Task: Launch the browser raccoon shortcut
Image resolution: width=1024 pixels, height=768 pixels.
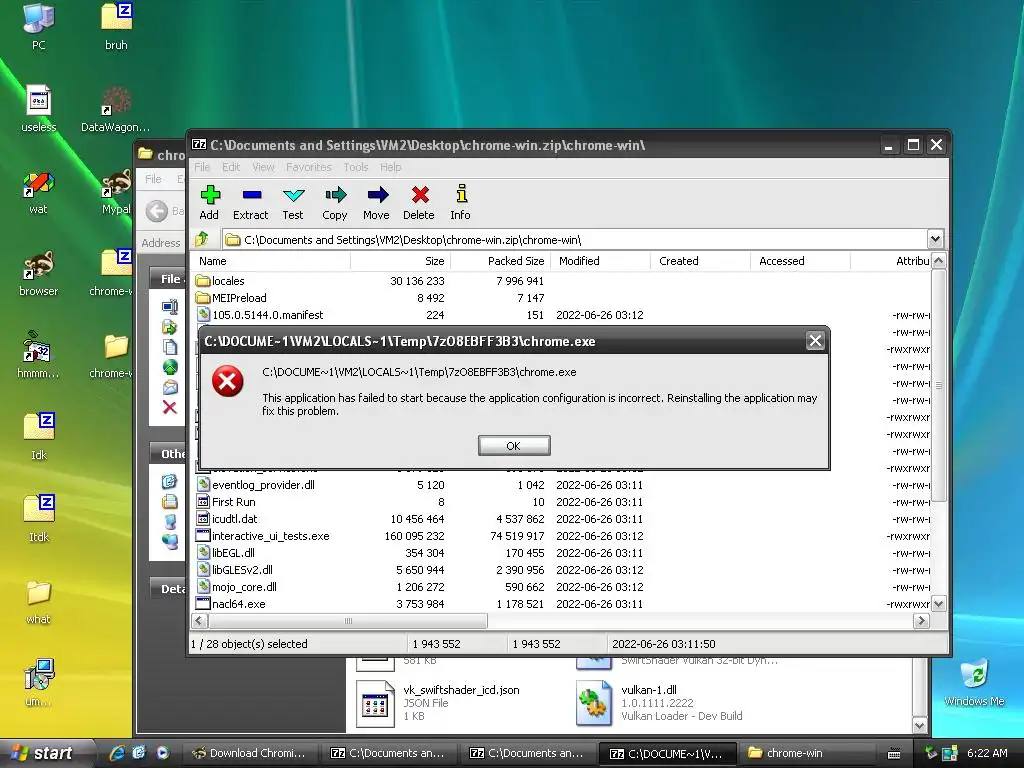Action: point(39,274)
